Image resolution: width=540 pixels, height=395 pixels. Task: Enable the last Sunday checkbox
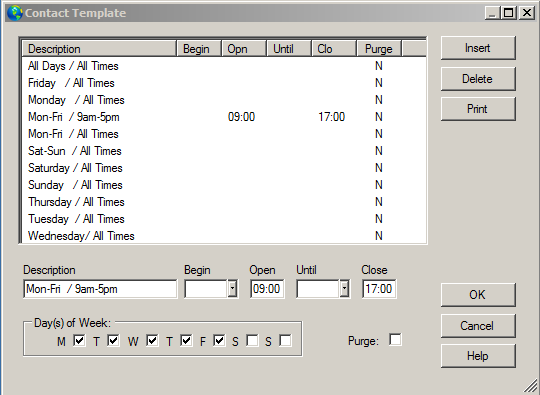(285, 341)
